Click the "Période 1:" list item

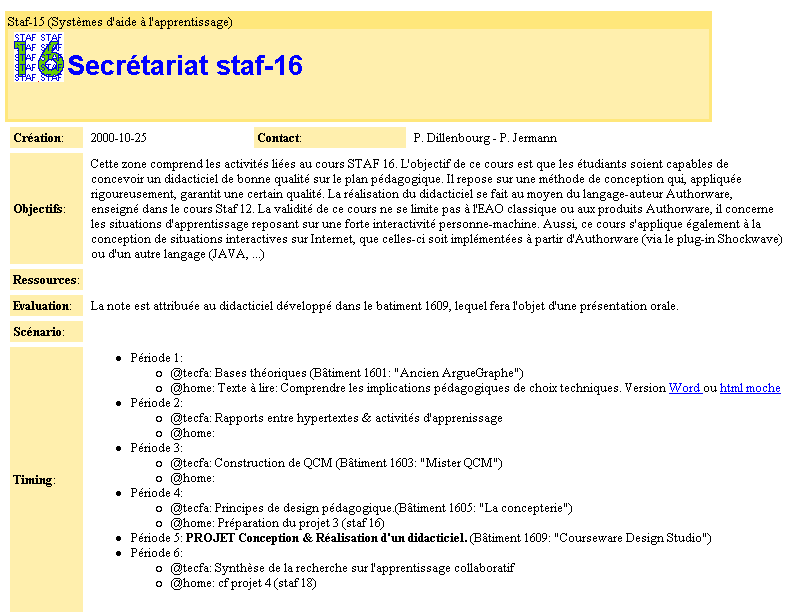click(156, 358)
